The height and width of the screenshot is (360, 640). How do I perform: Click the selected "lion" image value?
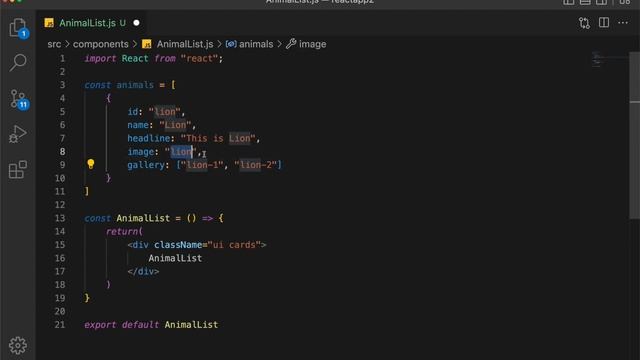point(181,152)
